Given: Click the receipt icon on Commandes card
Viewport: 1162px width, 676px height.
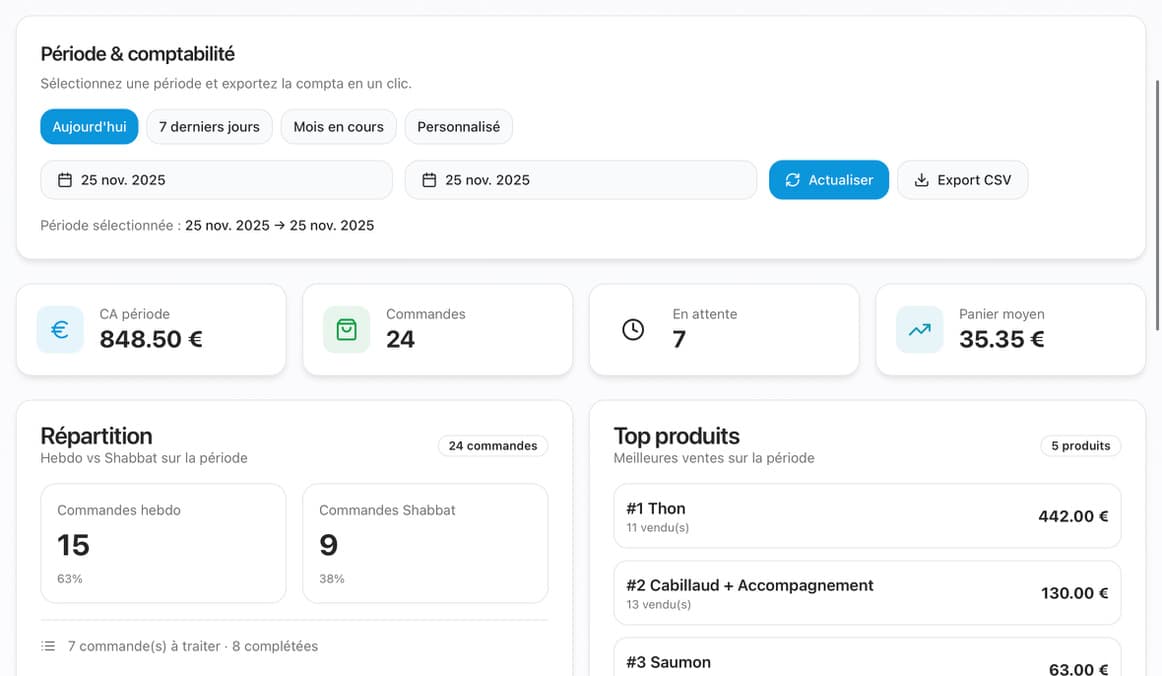Looking at the screenshot, I should click(345, 329).
